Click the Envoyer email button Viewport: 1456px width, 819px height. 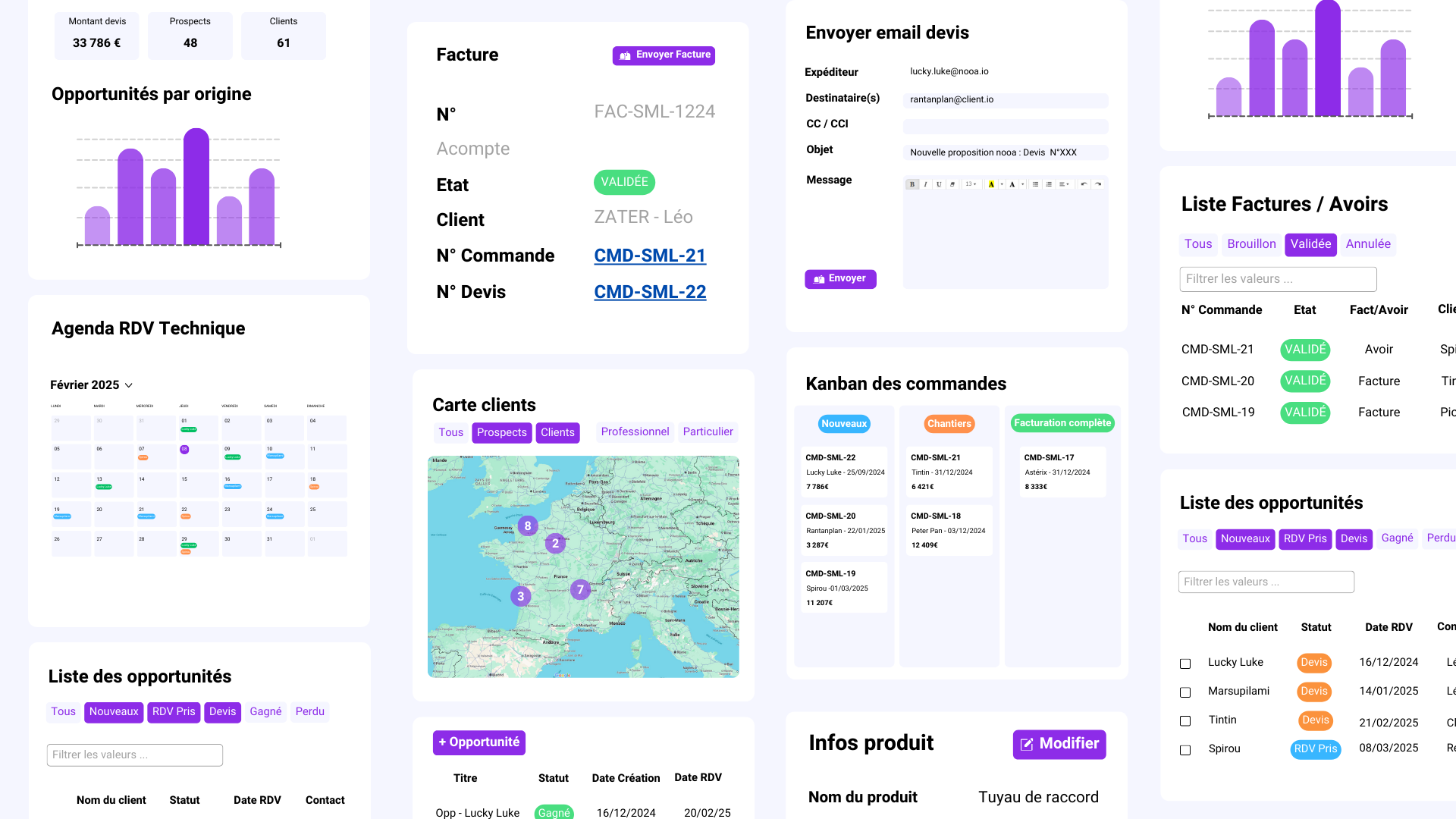tap(840, 279)
